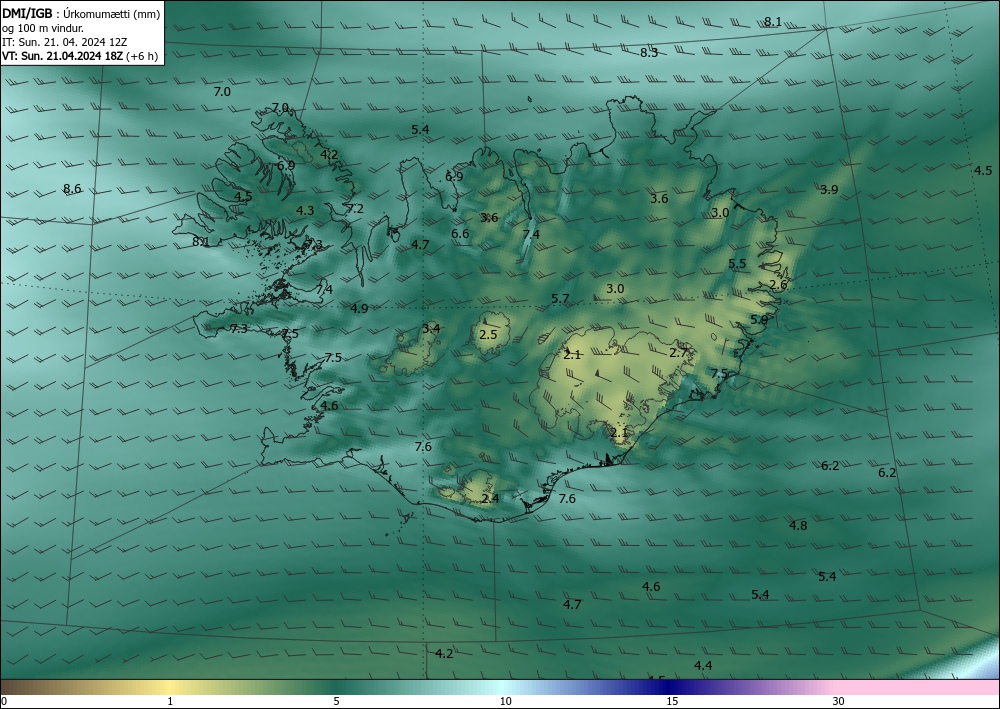Click the legend tick label 1
The image size is (1000, 709).
pyautogui.click(x=170, y=702)
